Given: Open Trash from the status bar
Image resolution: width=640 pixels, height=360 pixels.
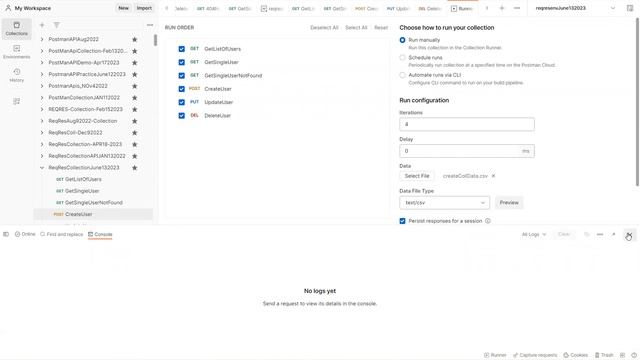Looking at the screenshot, I should coord(604,355).
